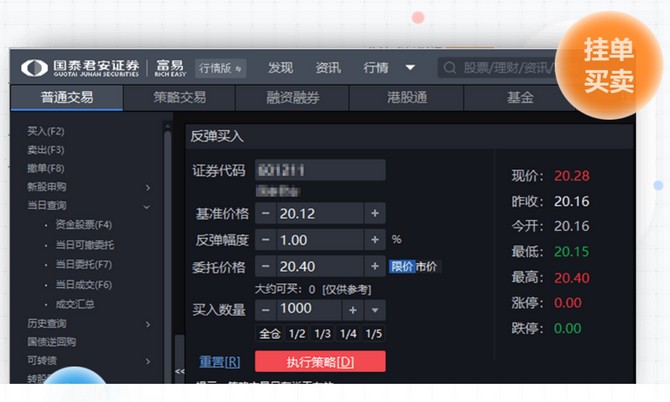The image size is (670, 402).
Task: Decrease 买入数量 with minus button
Action: click(x=265, y=310)
